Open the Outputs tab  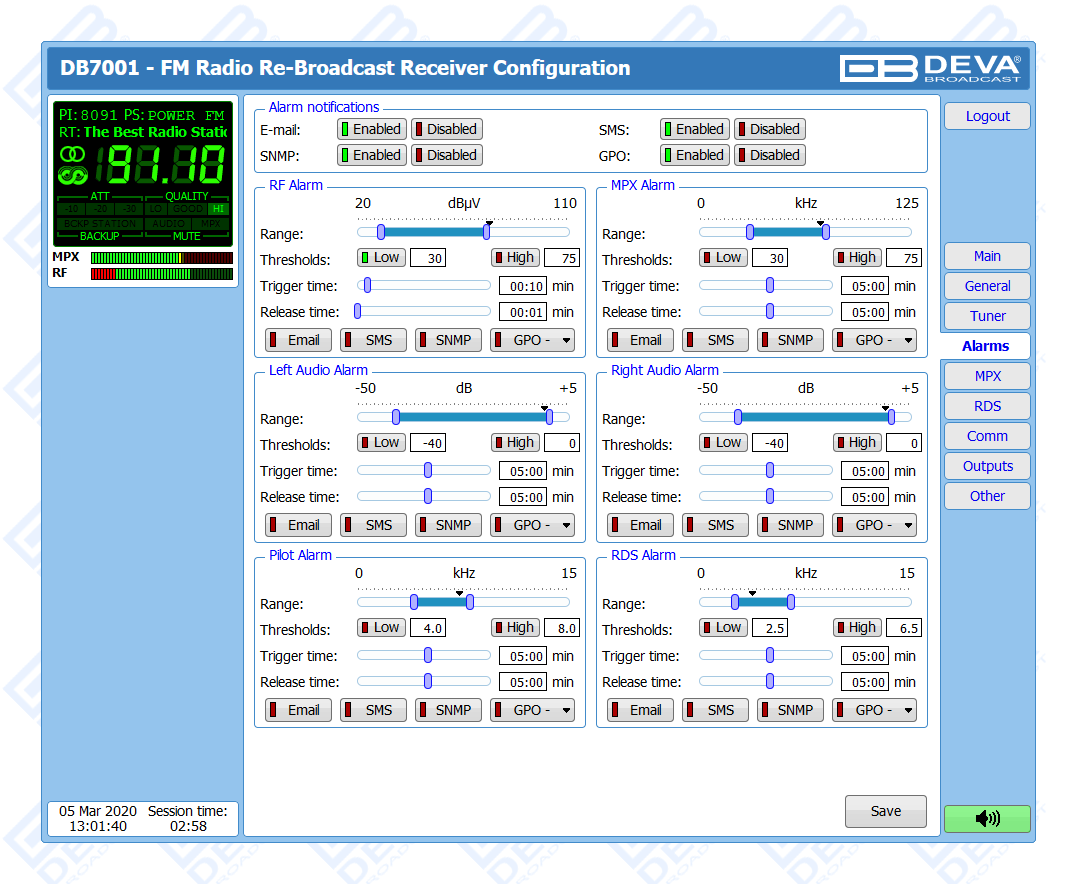click(x=987, y=466)
